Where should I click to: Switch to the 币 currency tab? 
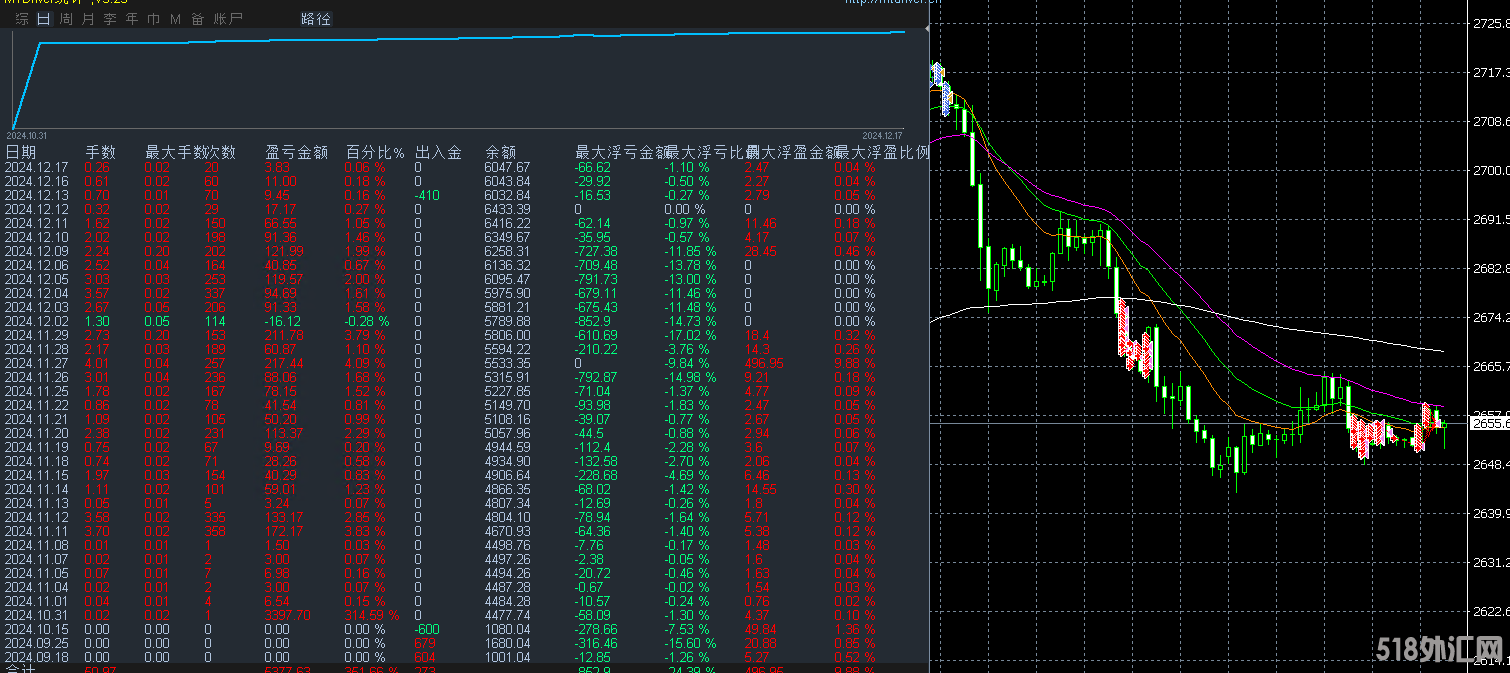click(153, 19)
